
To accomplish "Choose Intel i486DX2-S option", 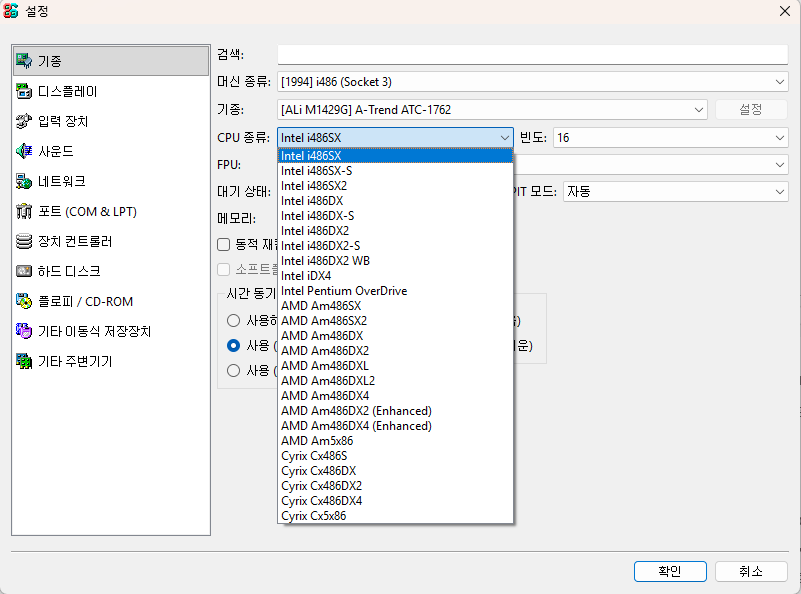I will click(395, 246).
